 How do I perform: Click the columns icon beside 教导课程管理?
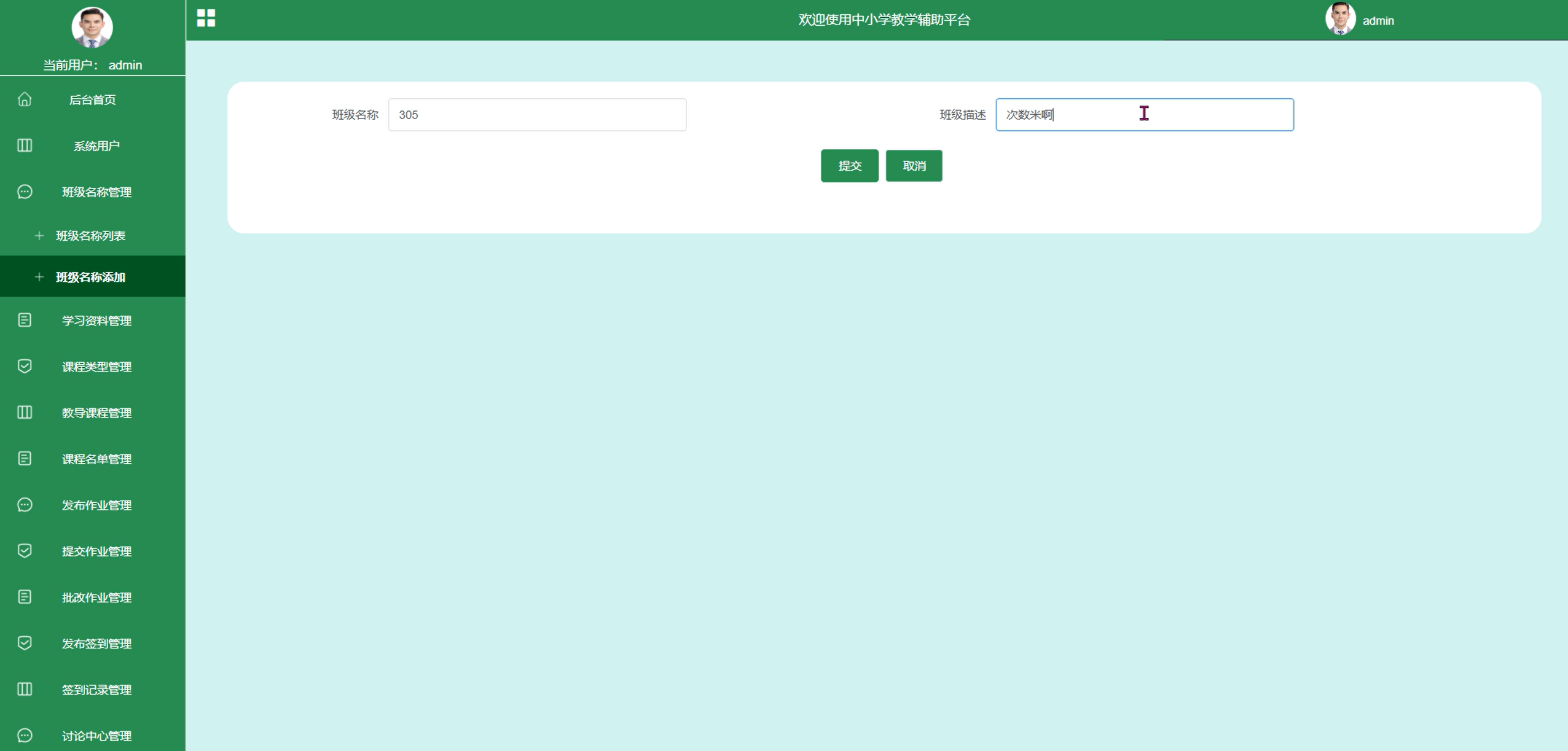pos(25,412)
